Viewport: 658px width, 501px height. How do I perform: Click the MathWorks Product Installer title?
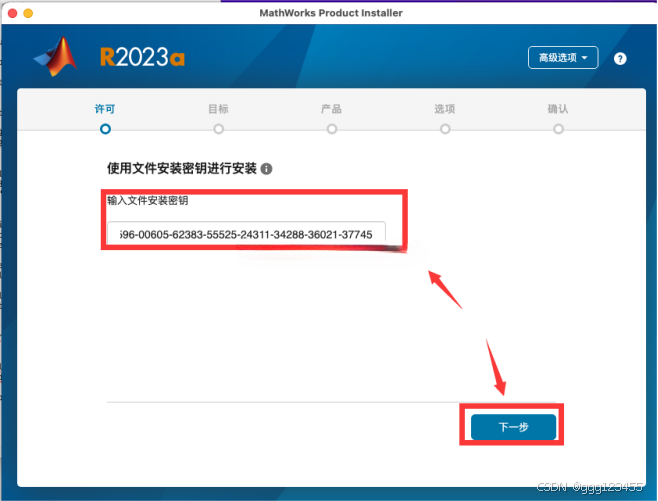(331, 13)
